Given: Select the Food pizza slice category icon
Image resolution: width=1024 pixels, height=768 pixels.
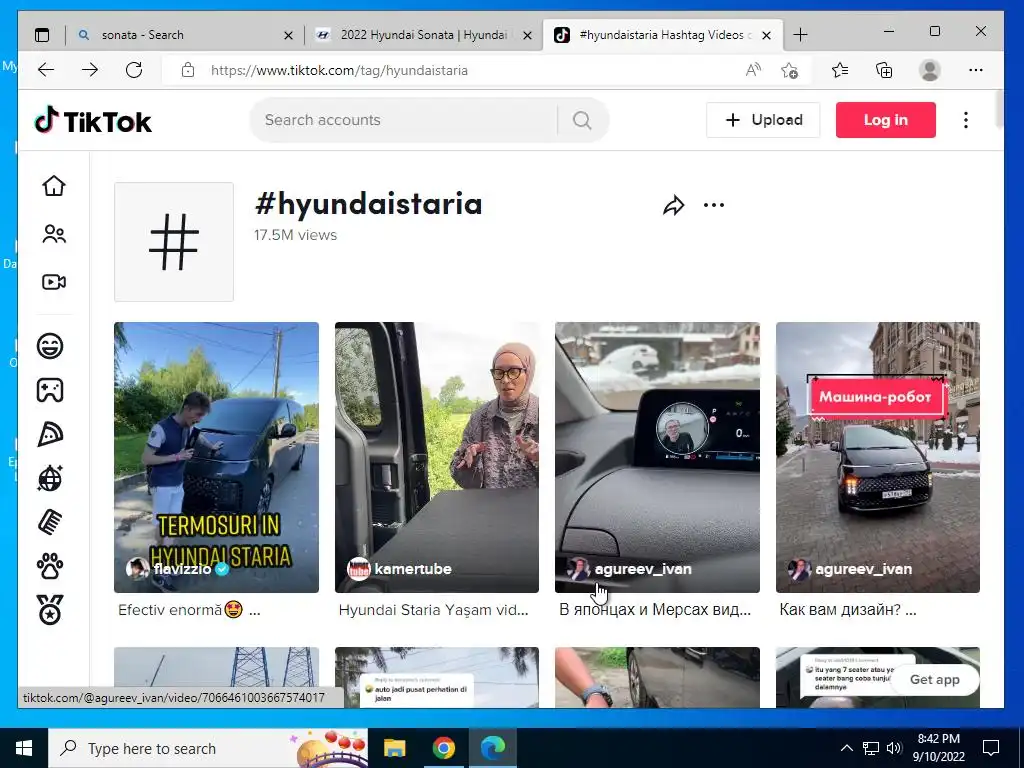Looking at the screenshot, I should tap(50, 434).
